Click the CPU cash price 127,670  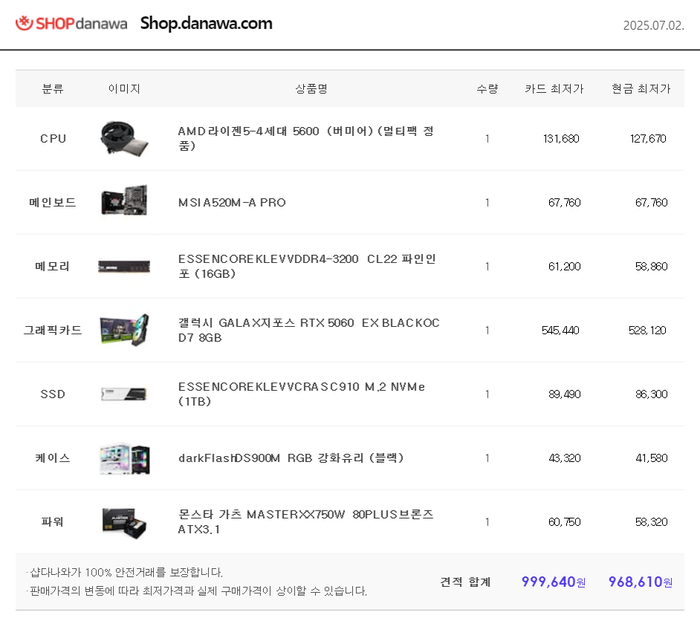tap(648, 138)
